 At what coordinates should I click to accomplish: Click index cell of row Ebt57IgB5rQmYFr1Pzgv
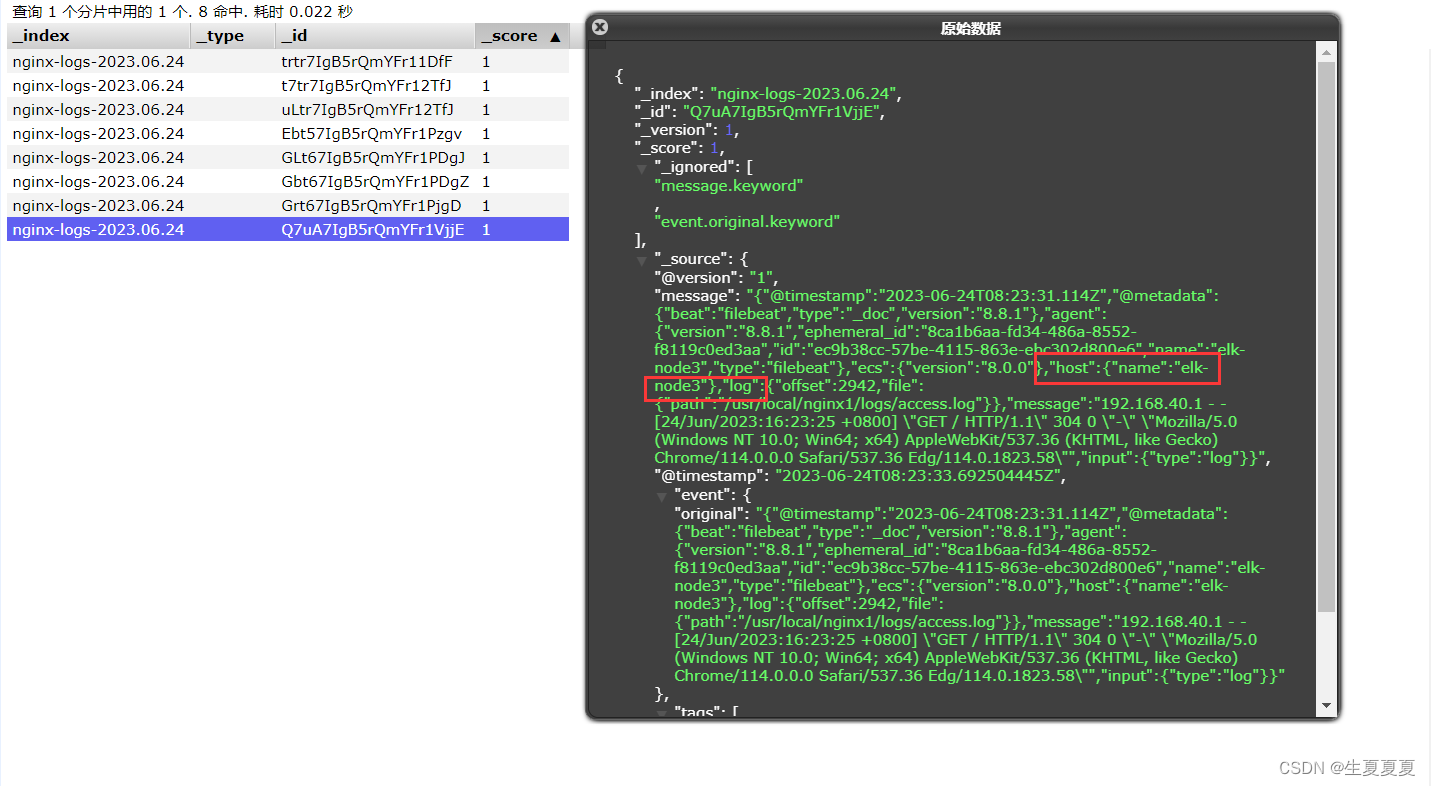point(98,134)
